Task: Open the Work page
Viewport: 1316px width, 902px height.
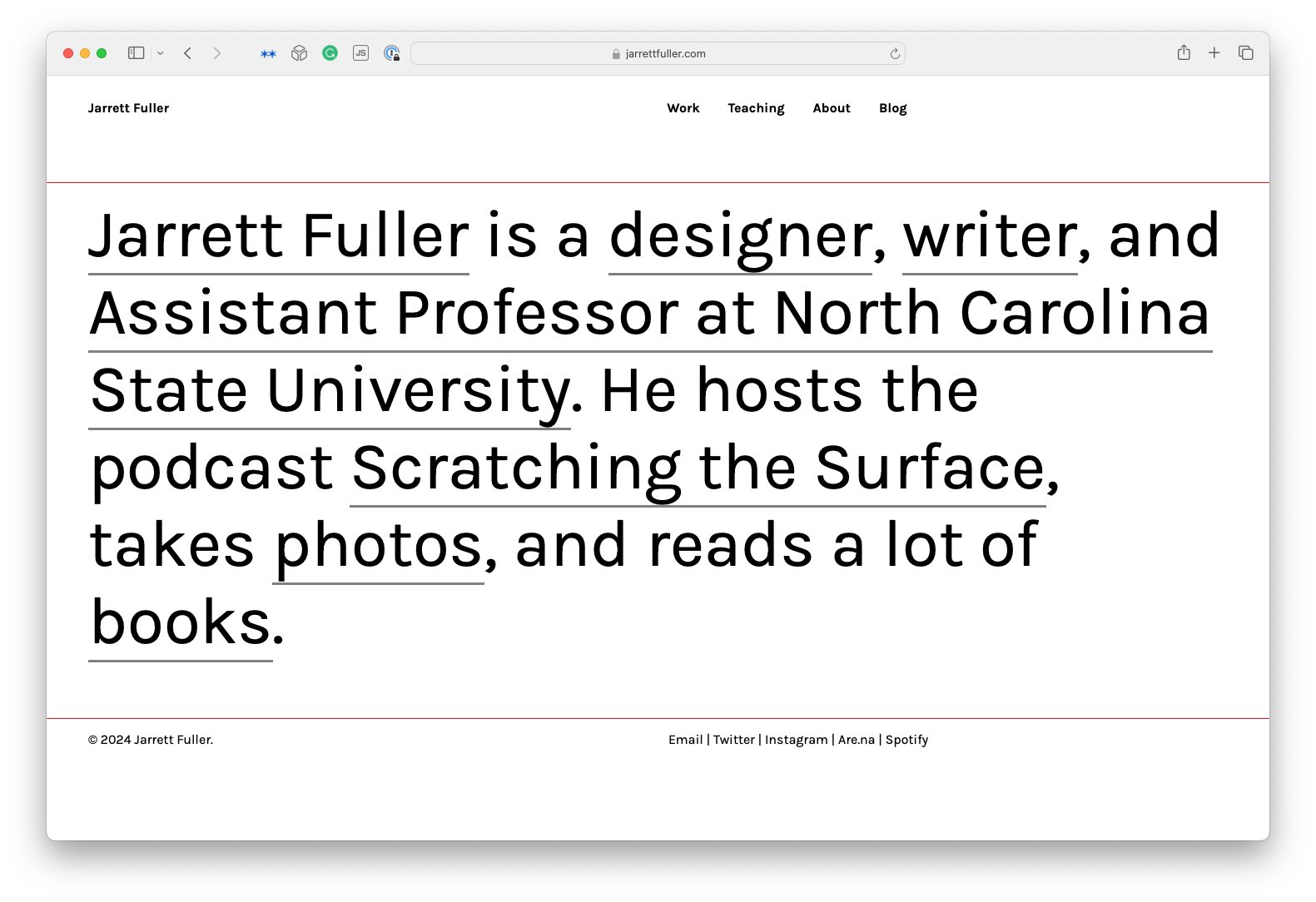Action: point(683,108)
